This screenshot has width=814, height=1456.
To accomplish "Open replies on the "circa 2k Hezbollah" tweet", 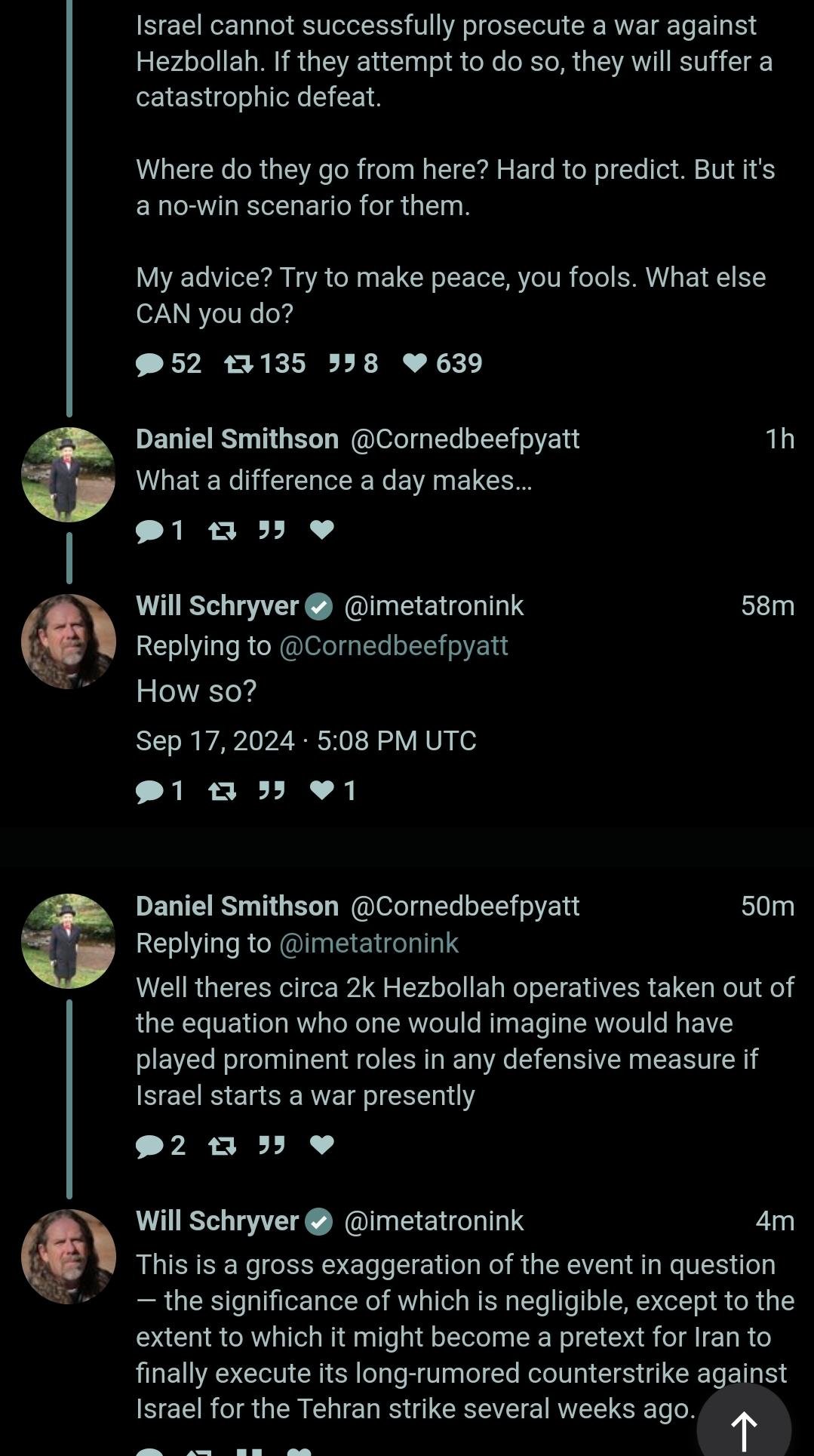I will 150,1146.
